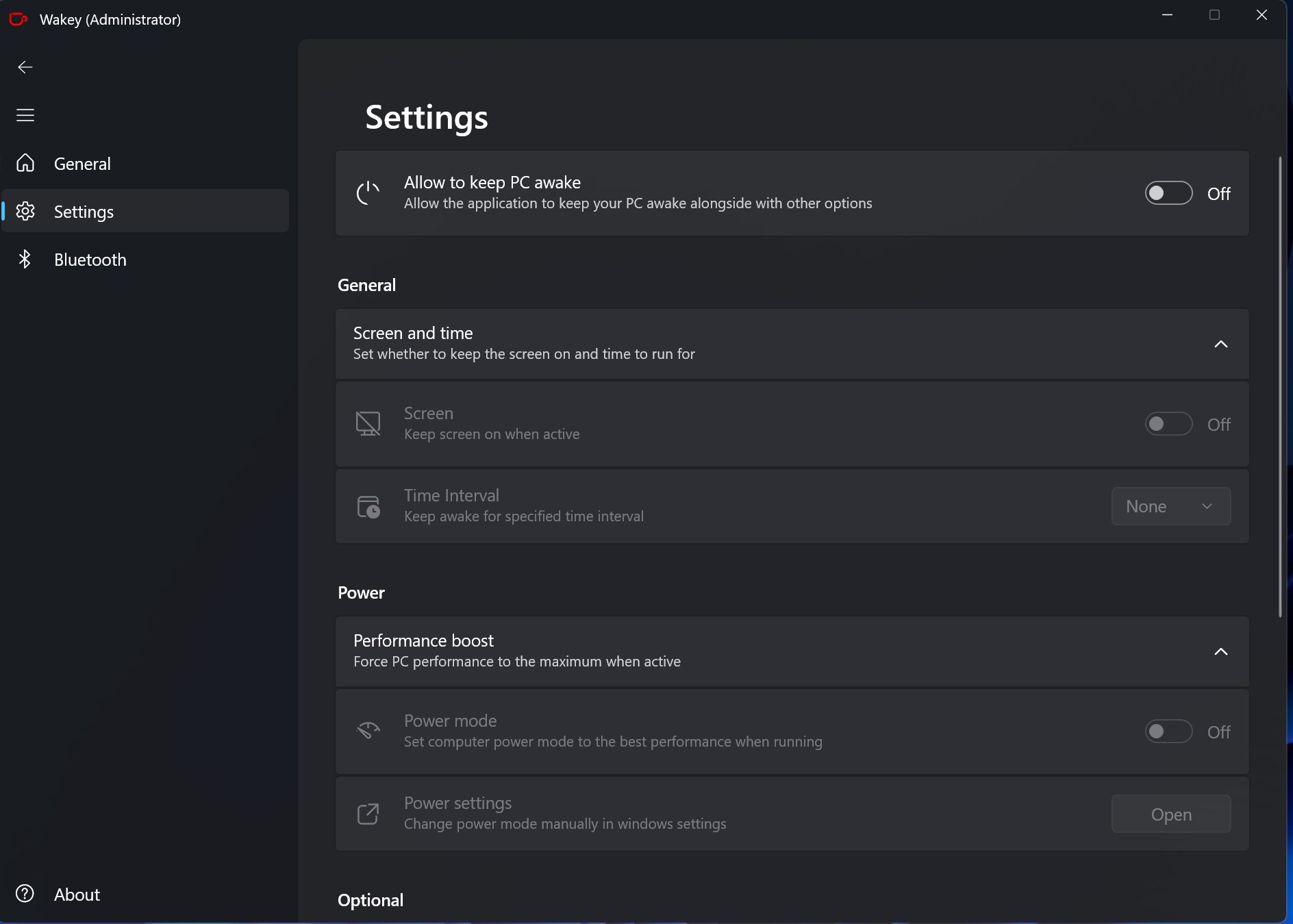This screenshot has height=924, width=1293.
Task: Collapse the Screen and time section
Action: pos(1220,344)
